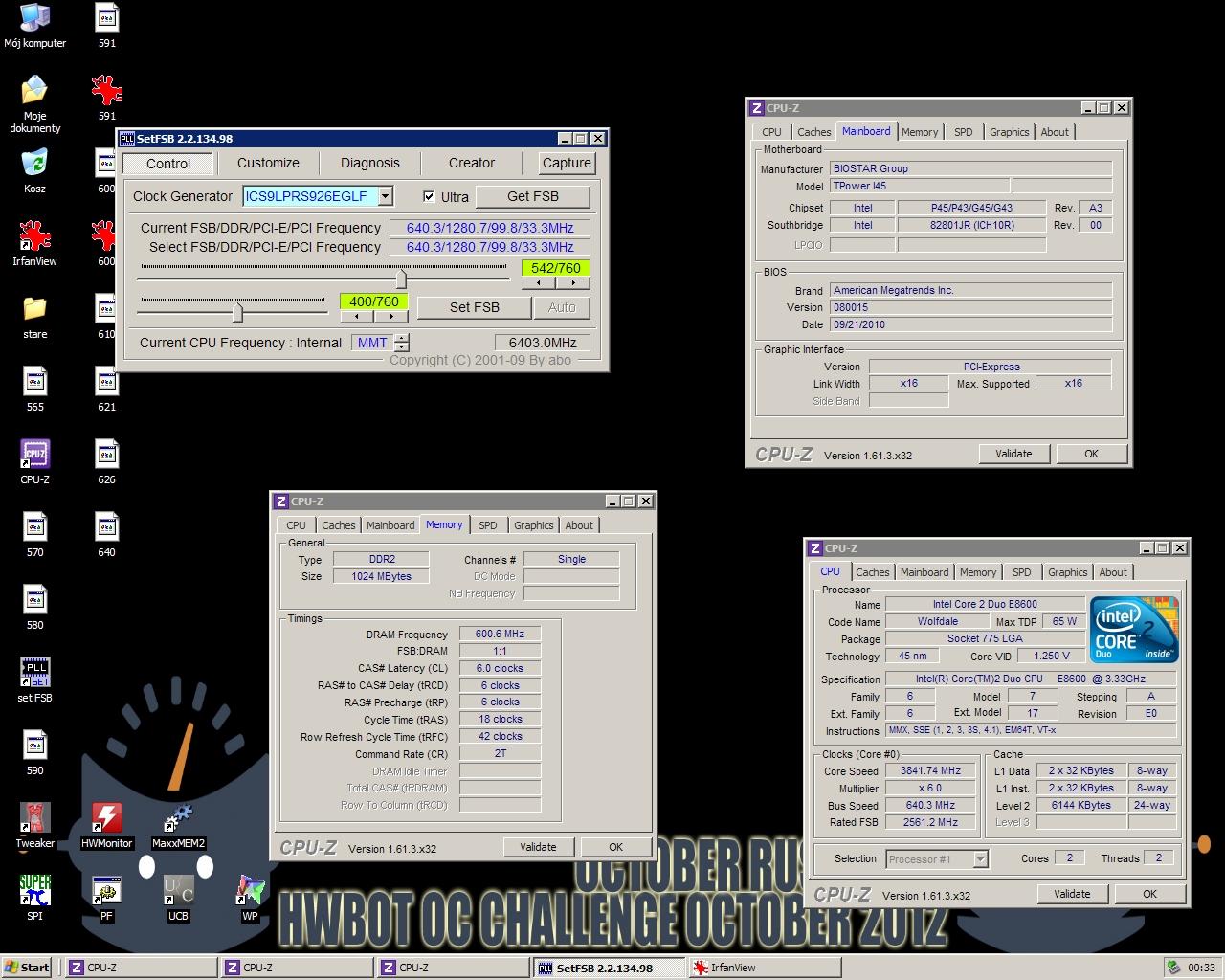Screen dimensions: 1225x980
Task: Click the Capture button in SetFSB
Action: (x=567, y=163)
